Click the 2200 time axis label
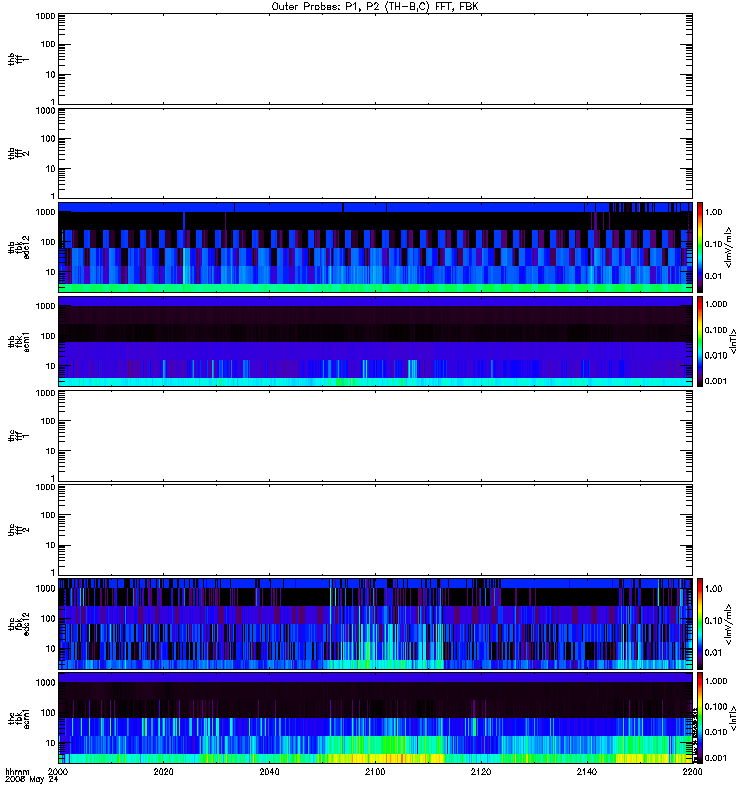 692,771
